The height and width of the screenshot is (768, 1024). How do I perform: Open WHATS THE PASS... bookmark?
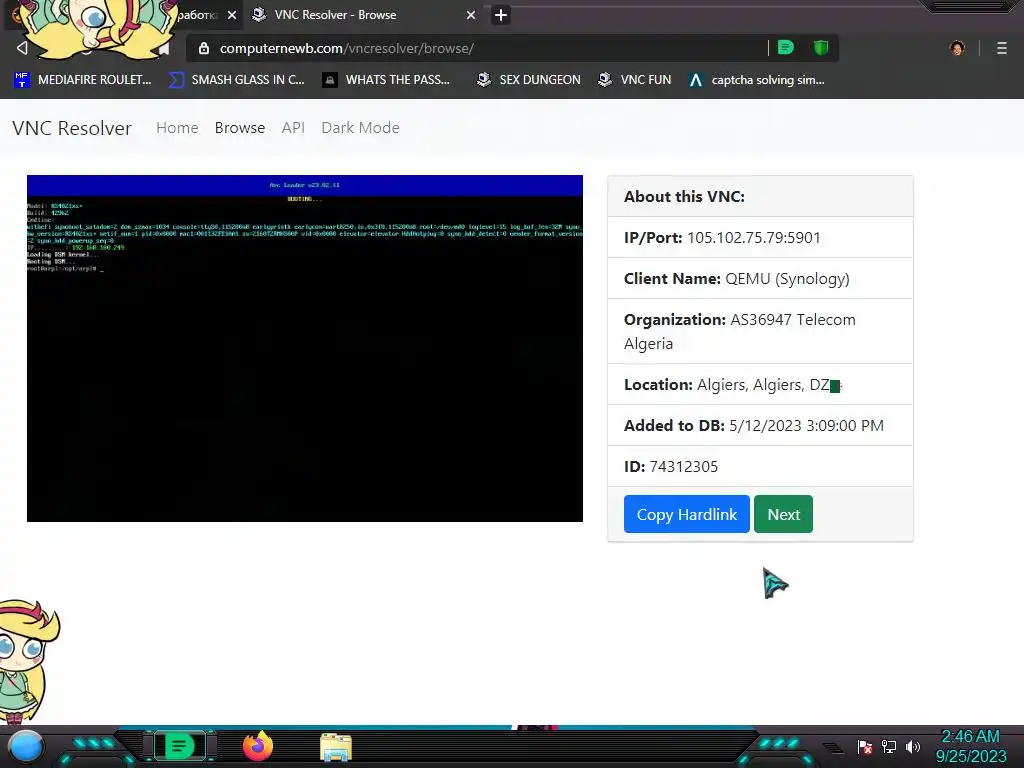click(387, 80)
